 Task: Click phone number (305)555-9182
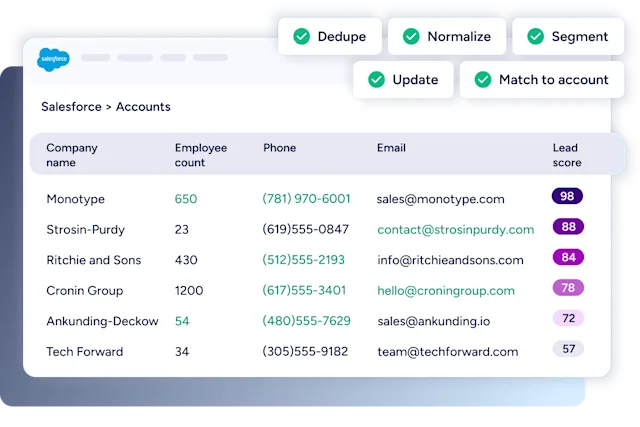305,352
